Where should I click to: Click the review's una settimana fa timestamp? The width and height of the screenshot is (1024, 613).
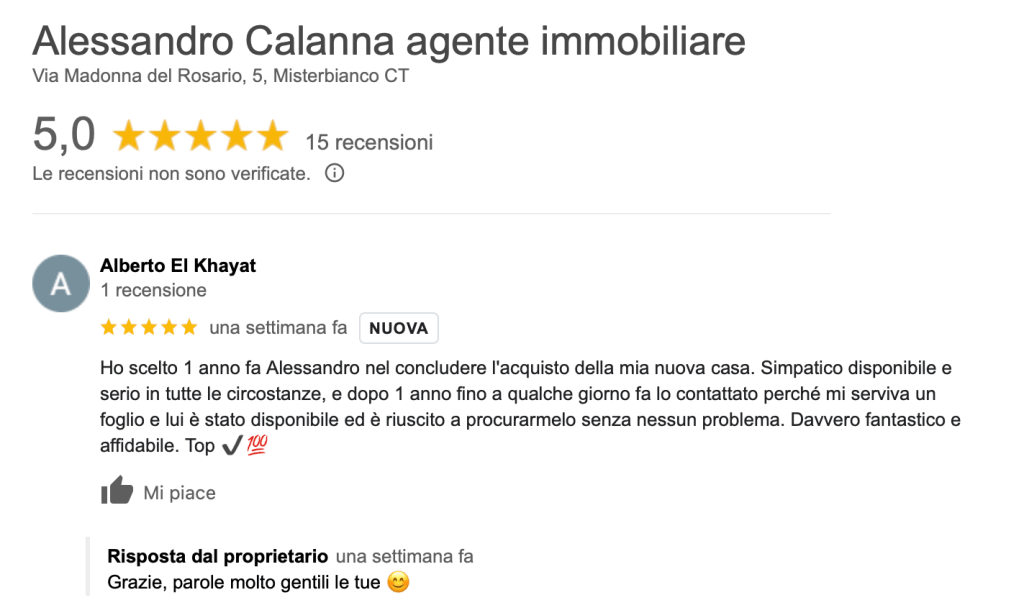coord(278,328)
